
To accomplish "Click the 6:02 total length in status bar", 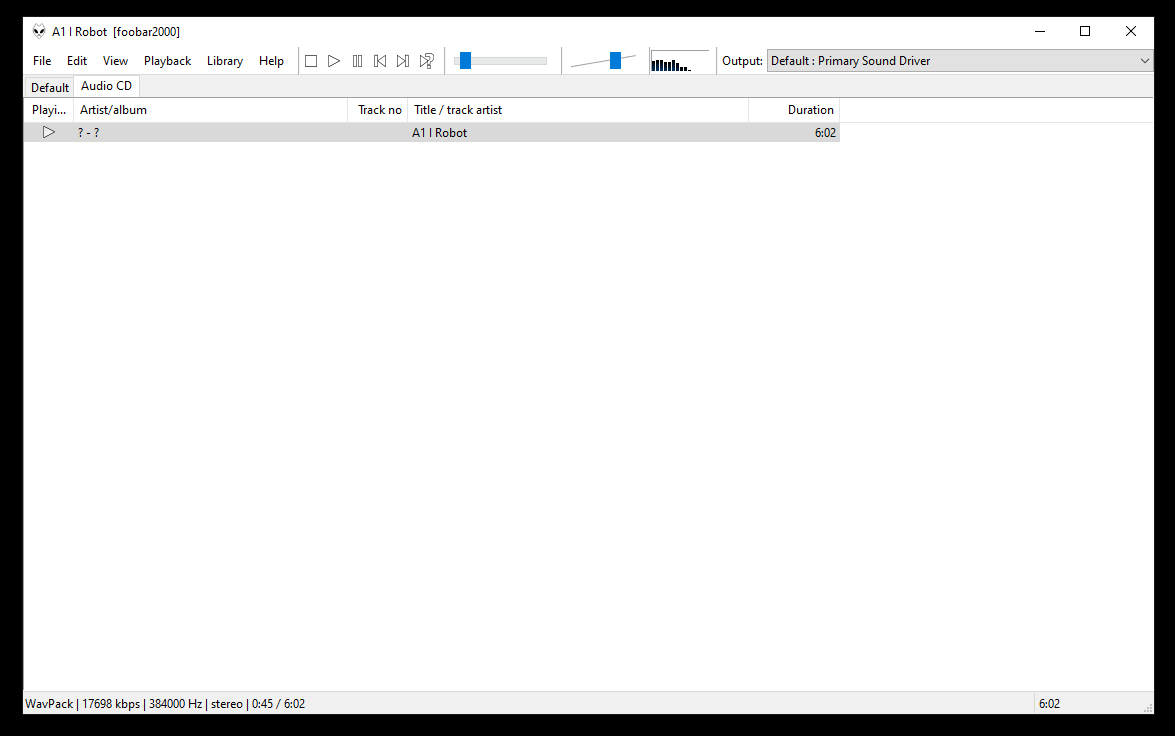I will 1049,704.
